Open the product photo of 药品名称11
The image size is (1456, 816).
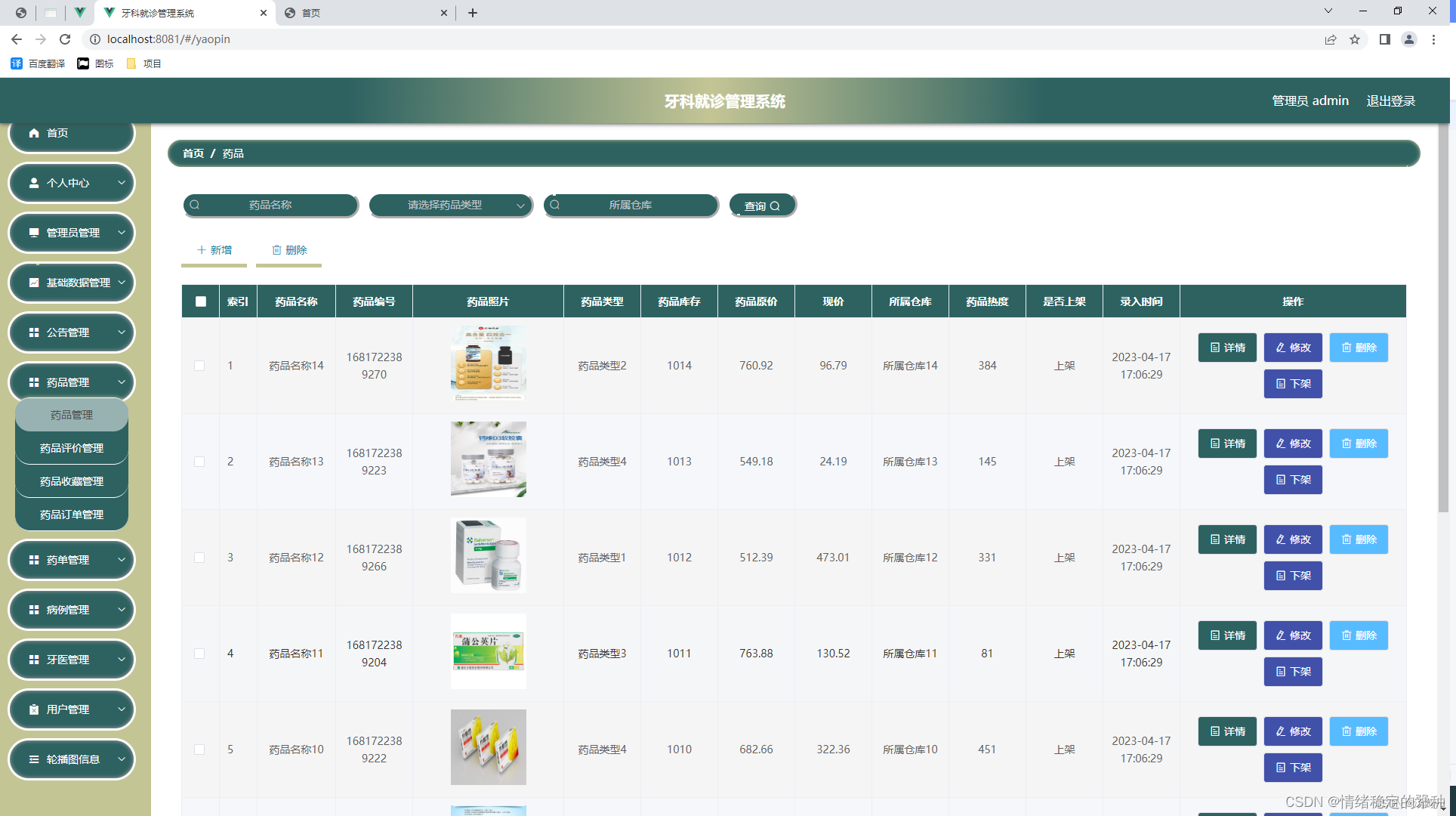(489, 651)
